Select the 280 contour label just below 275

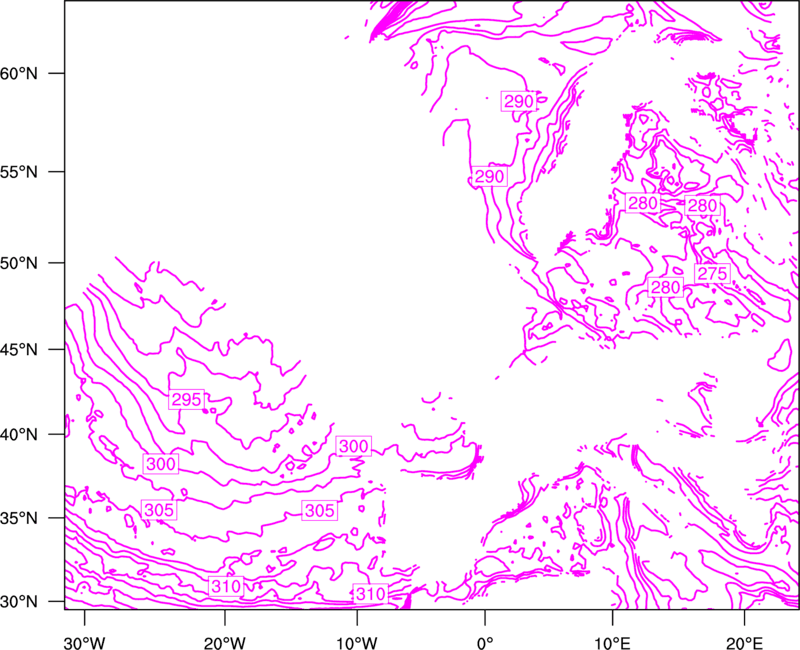666,287
